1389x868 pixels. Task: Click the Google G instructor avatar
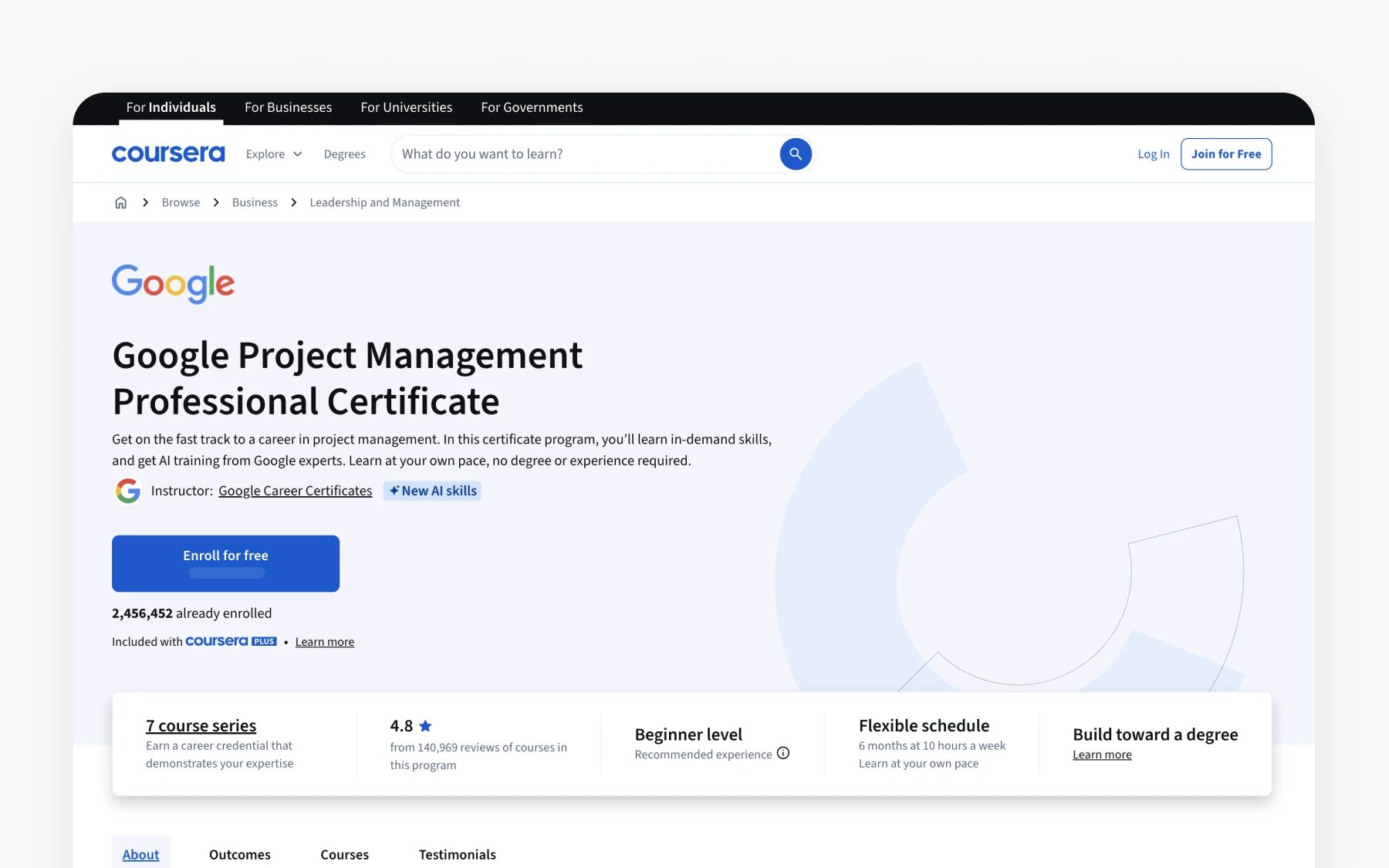128,491
